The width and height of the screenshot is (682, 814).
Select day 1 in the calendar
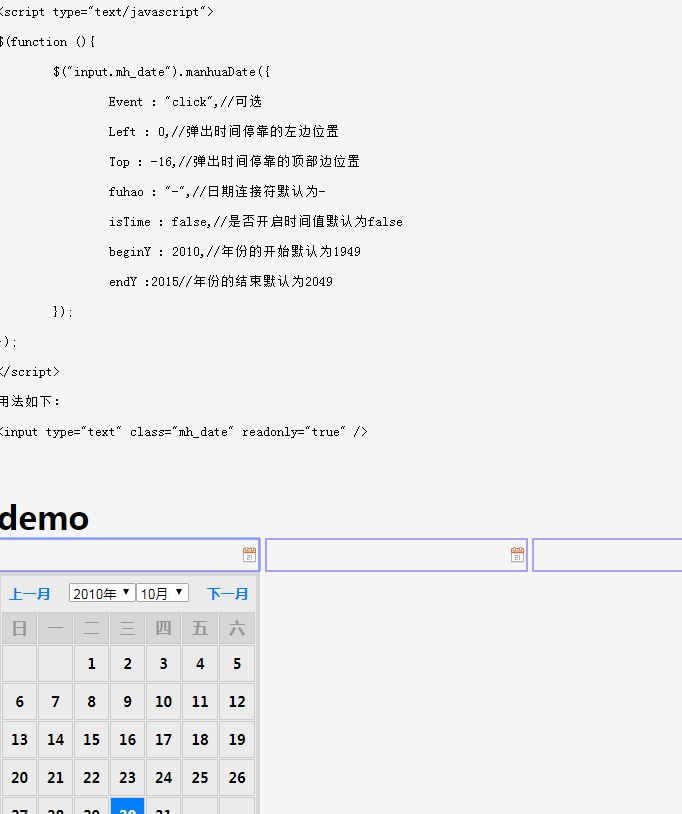pos(91,663)
